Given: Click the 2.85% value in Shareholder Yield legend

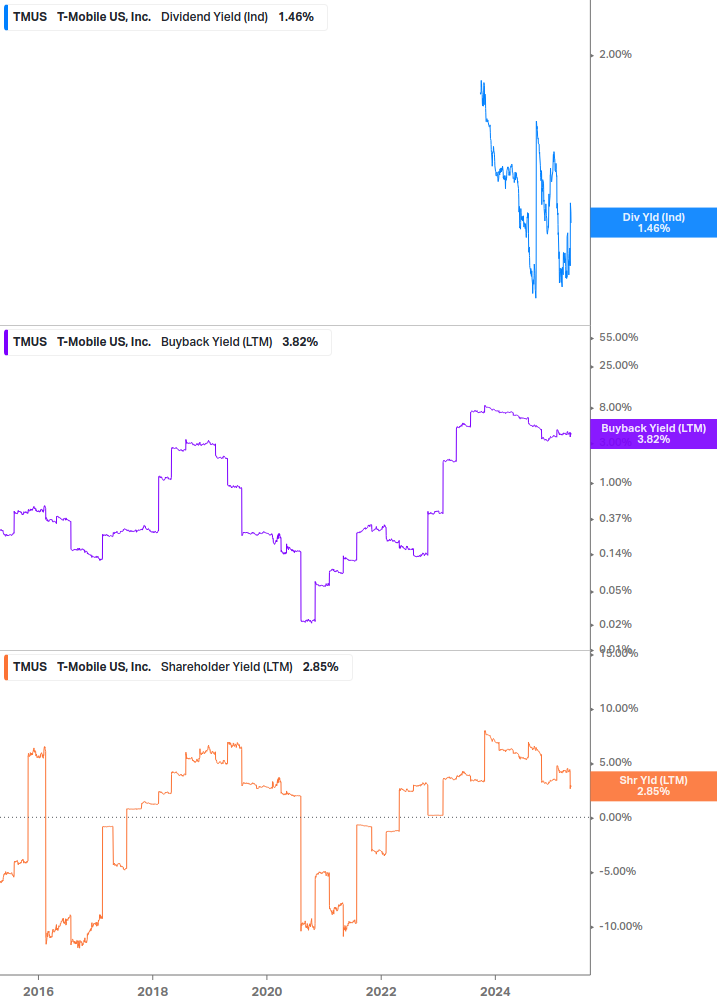Looking at the screenshot, I should point(320,667).
